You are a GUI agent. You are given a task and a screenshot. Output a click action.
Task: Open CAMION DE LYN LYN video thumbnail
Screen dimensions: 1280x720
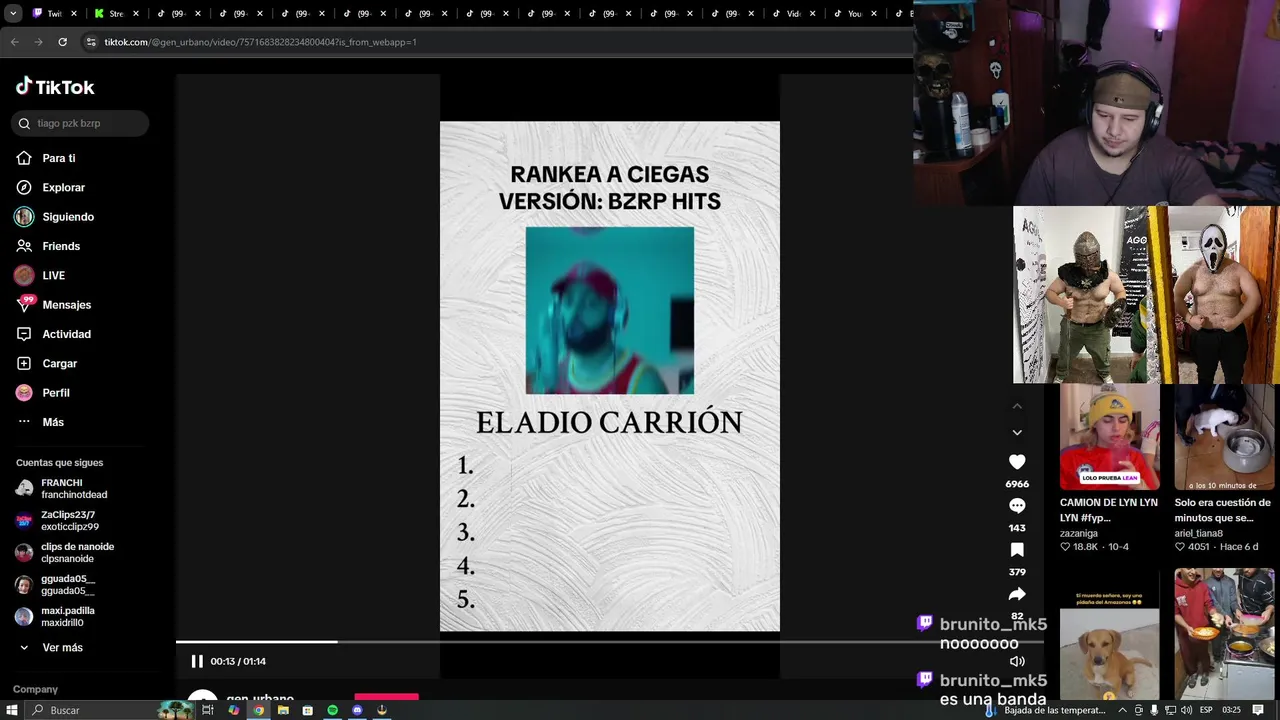pyautogui.click(x=1110, y=438)
